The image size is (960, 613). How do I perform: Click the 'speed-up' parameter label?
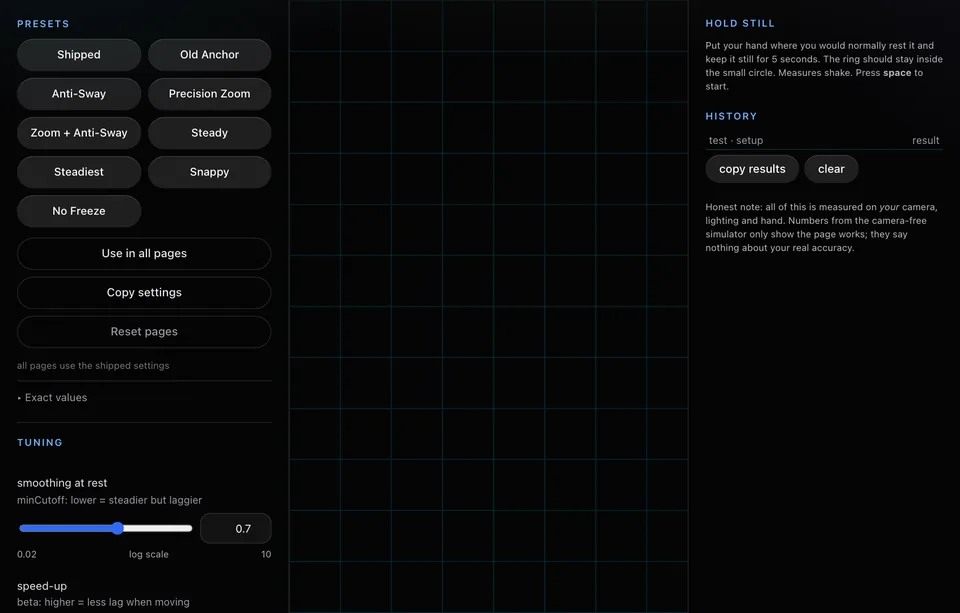pyautogui.click(x=42, y=586)
